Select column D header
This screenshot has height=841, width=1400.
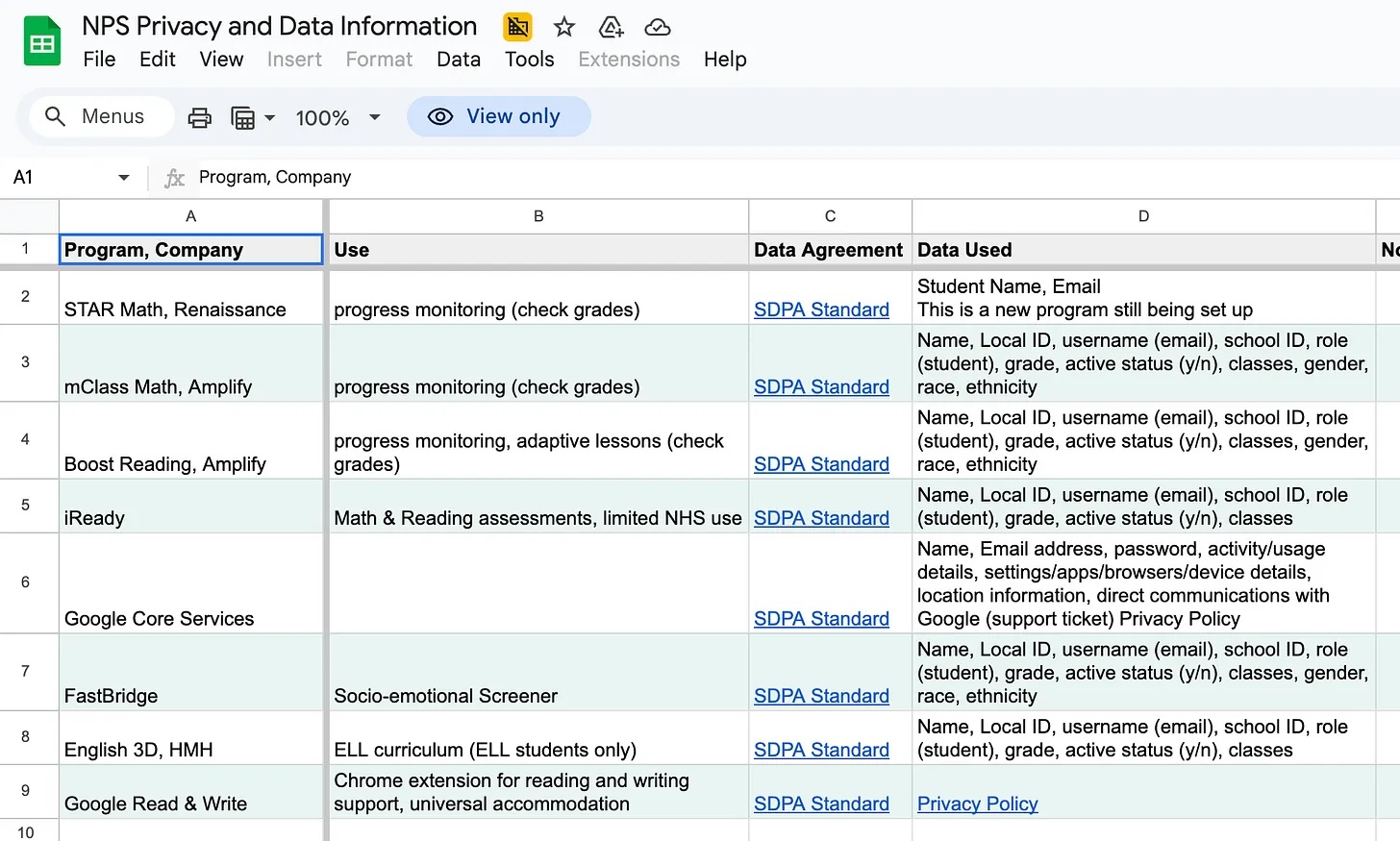(1143, 216)
